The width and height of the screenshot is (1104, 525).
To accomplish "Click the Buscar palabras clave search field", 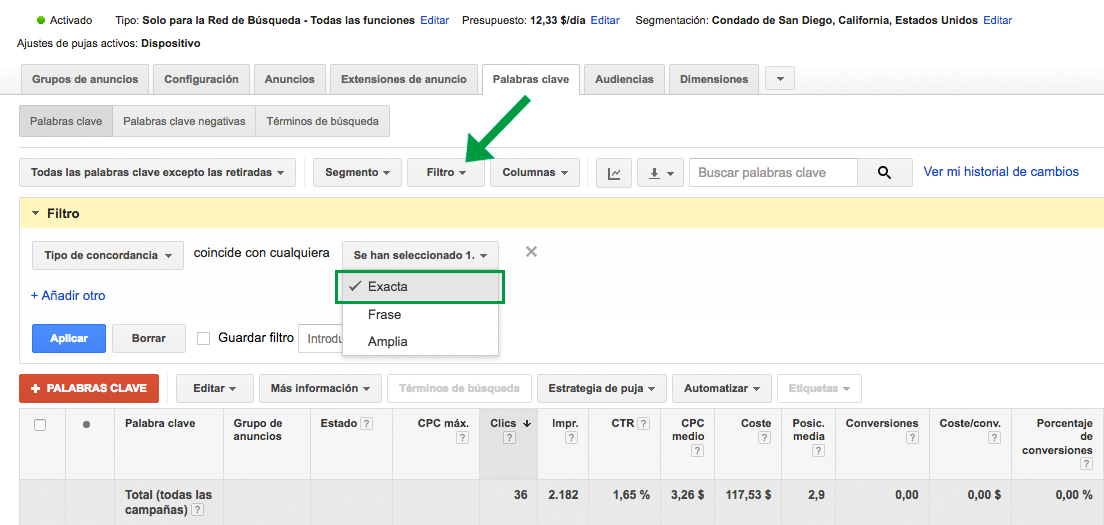I will pyautogui.click(x=773, y=172).
